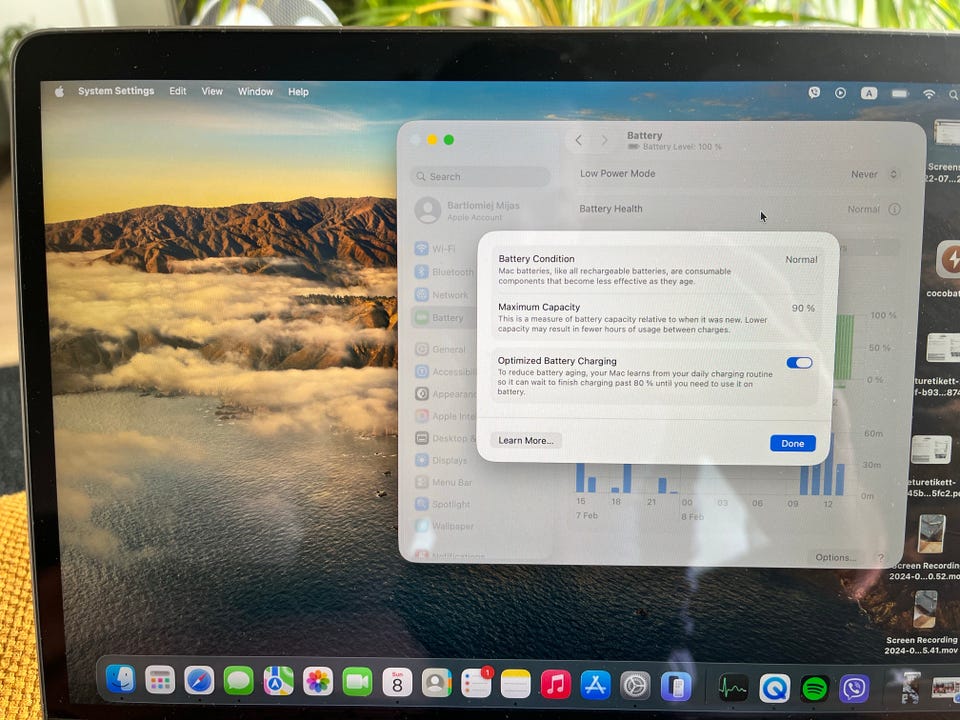Viewport: 960px width, 720px height.
Task: Open the Edit menu
Action: point(178,91)
